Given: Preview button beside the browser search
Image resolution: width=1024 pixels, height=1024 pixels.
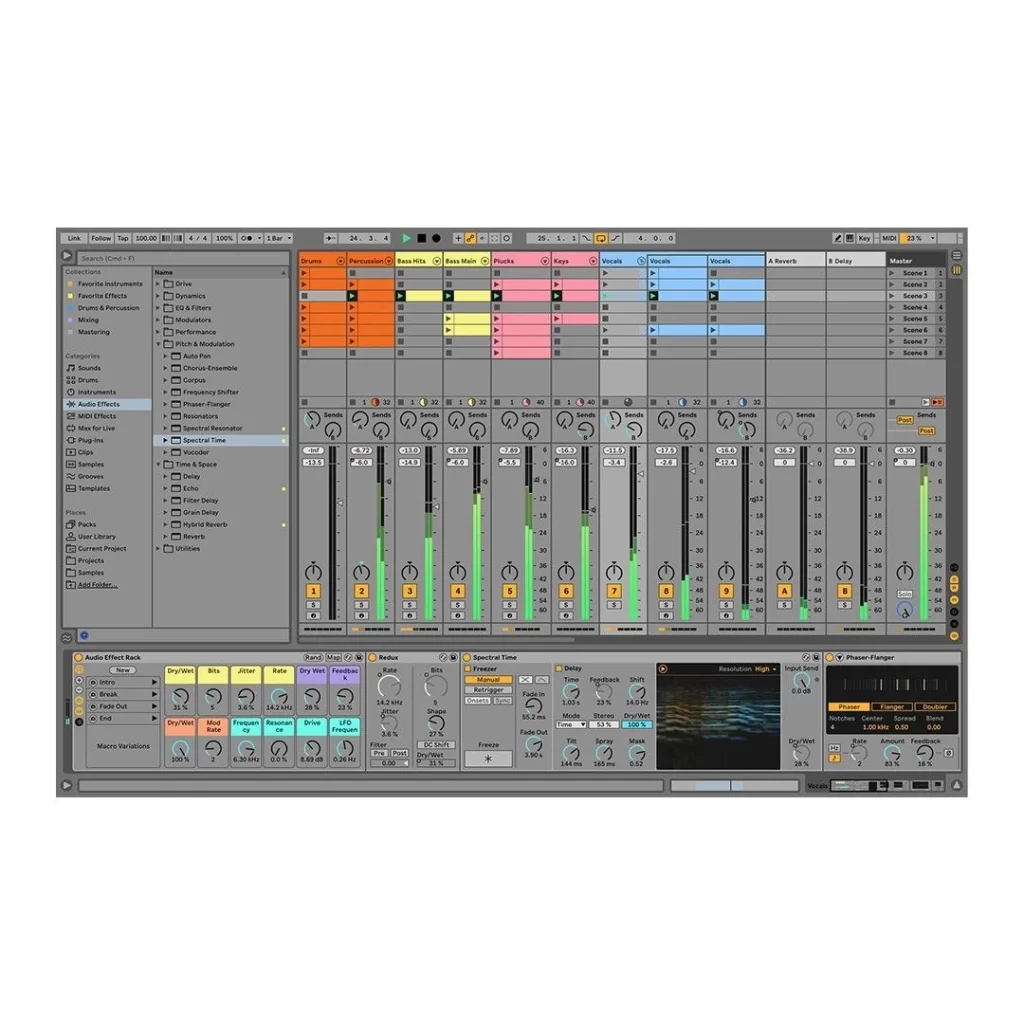Looking at the screenshot, I should click(x=67, y=257).
